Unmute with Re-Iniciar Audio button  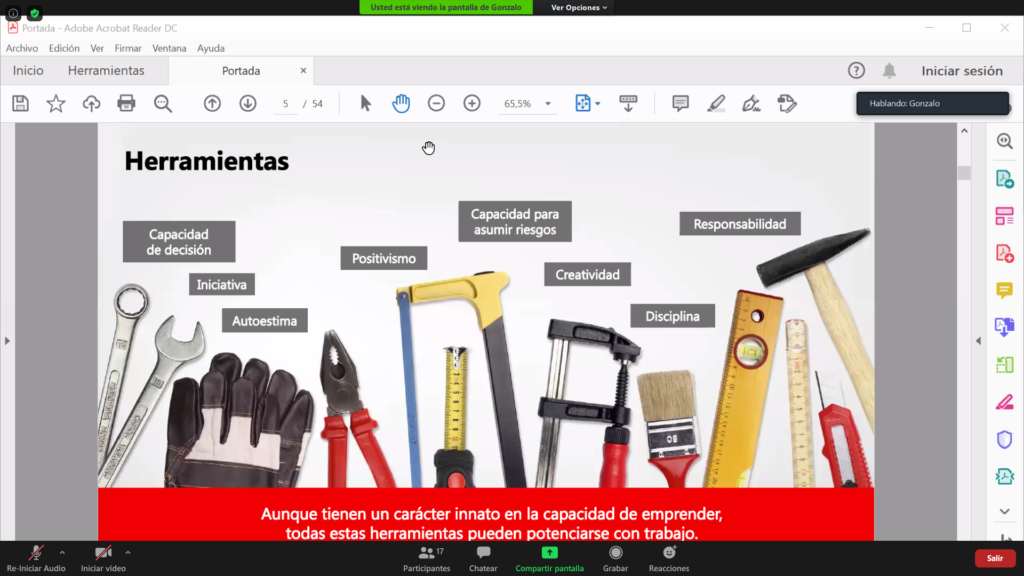(x=36, y=557)
